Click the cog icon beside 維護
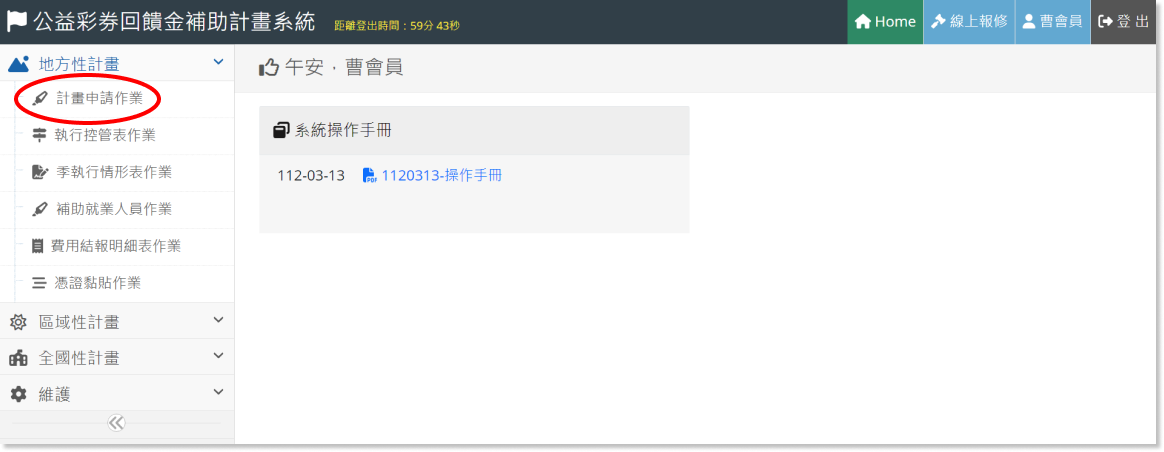1164x452 pixels. [x=18, y=394]
